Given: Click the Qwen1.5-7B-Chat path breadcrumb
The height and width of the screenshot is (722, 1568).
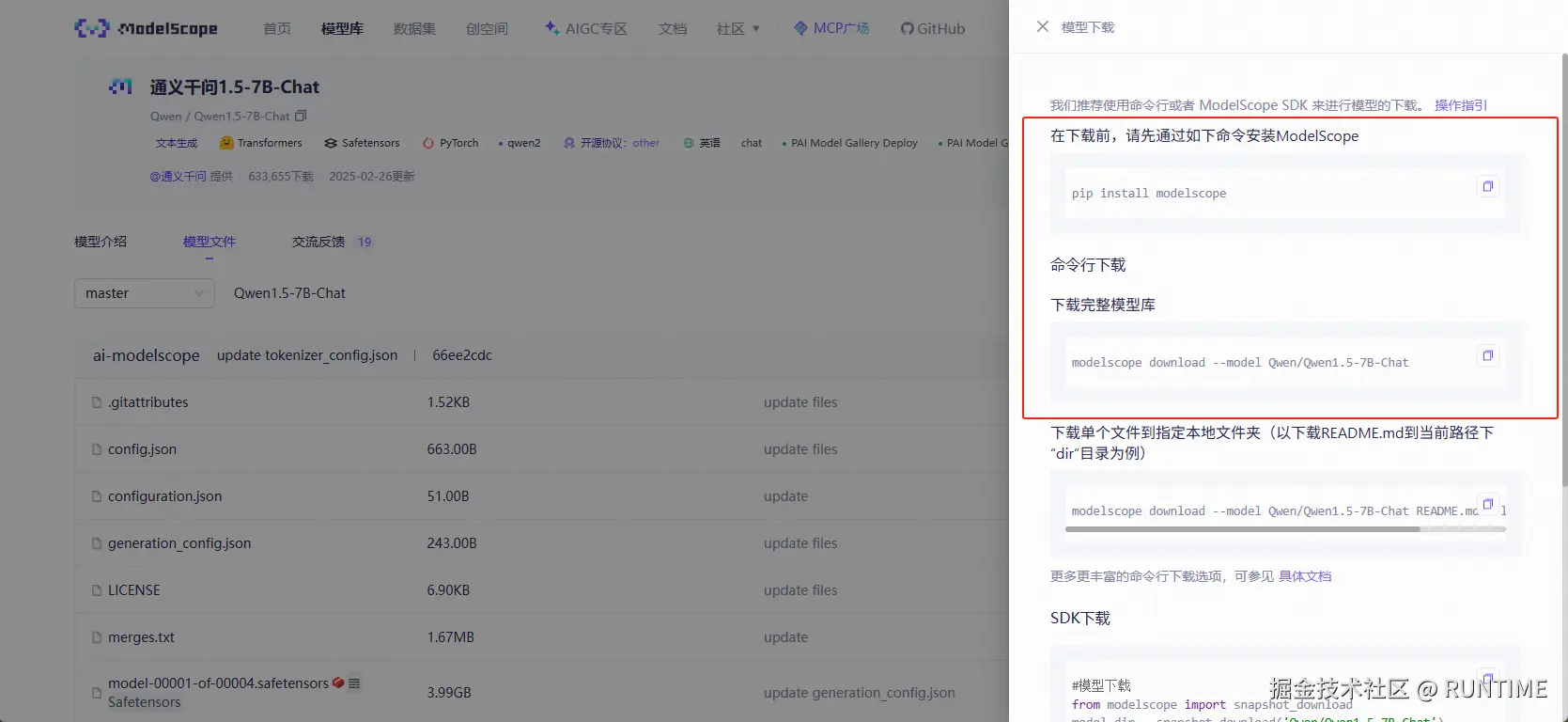Looking at the screenshot, I should click(x=289, y=293).
